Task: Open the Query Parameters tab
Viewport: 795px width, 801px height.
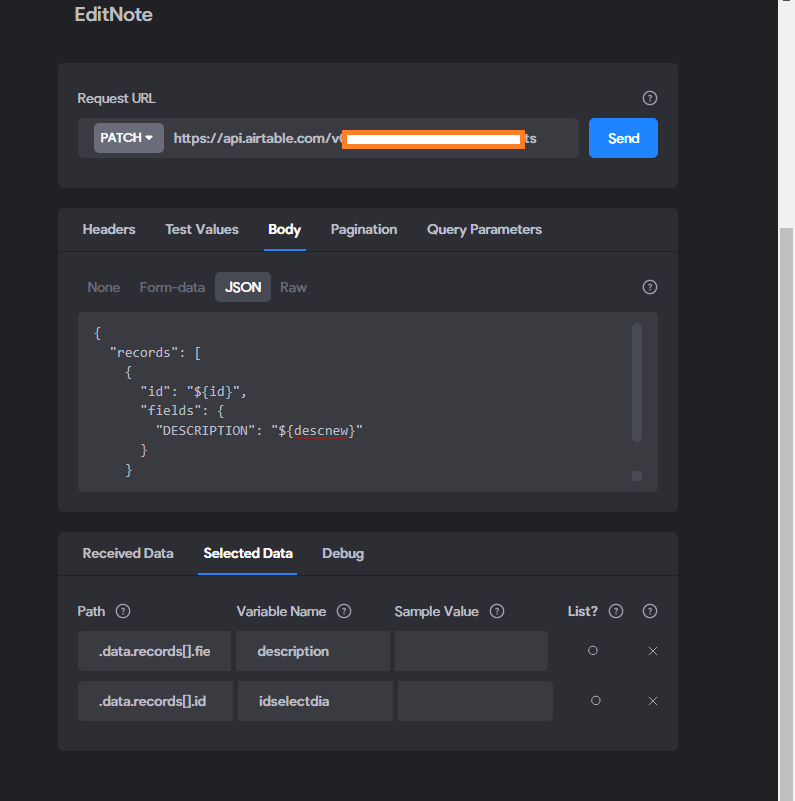Action: (x=484, y=229)
